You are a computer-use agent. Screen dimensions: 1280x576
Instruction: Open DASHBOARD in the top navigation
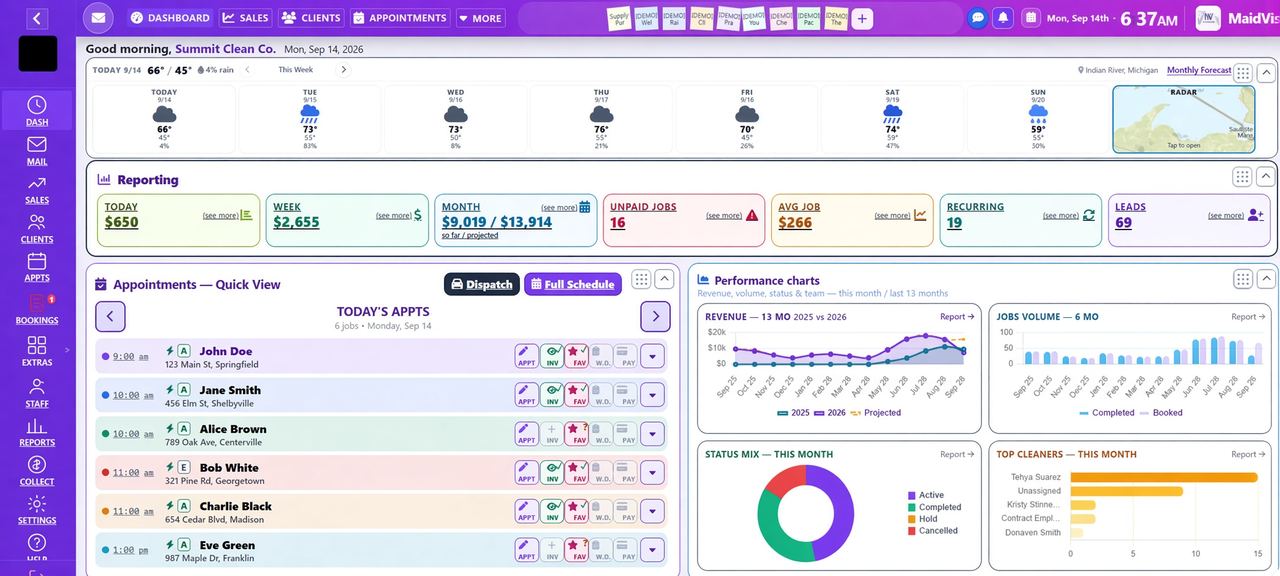point(170,18)
